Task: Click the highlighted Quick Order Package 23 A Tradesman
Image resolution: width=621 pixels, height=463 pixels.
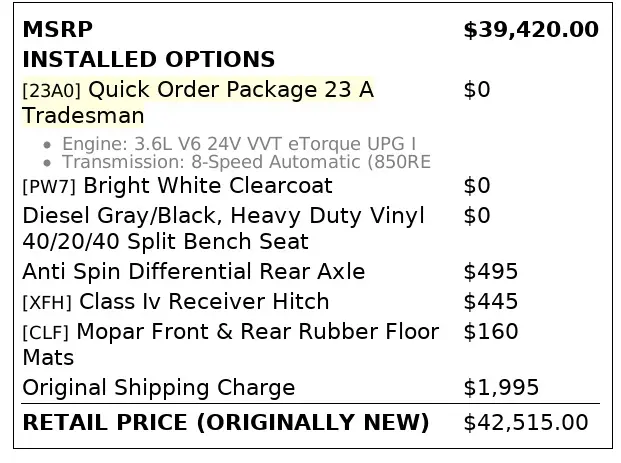Action: pos(231,90)
